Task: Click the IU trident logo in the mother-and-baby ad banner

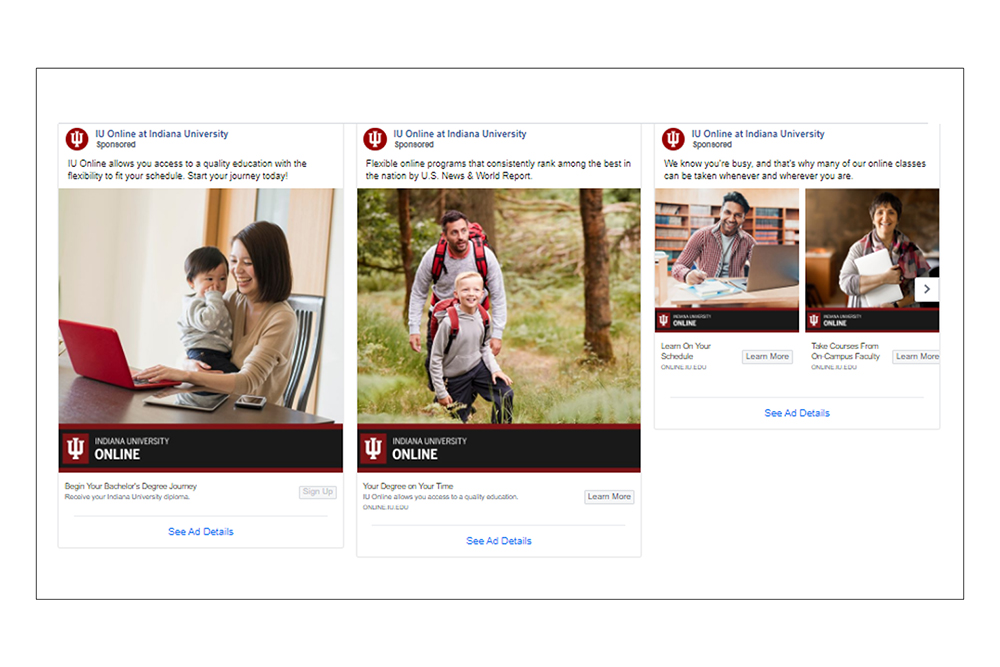Action: tap(75, 448)
